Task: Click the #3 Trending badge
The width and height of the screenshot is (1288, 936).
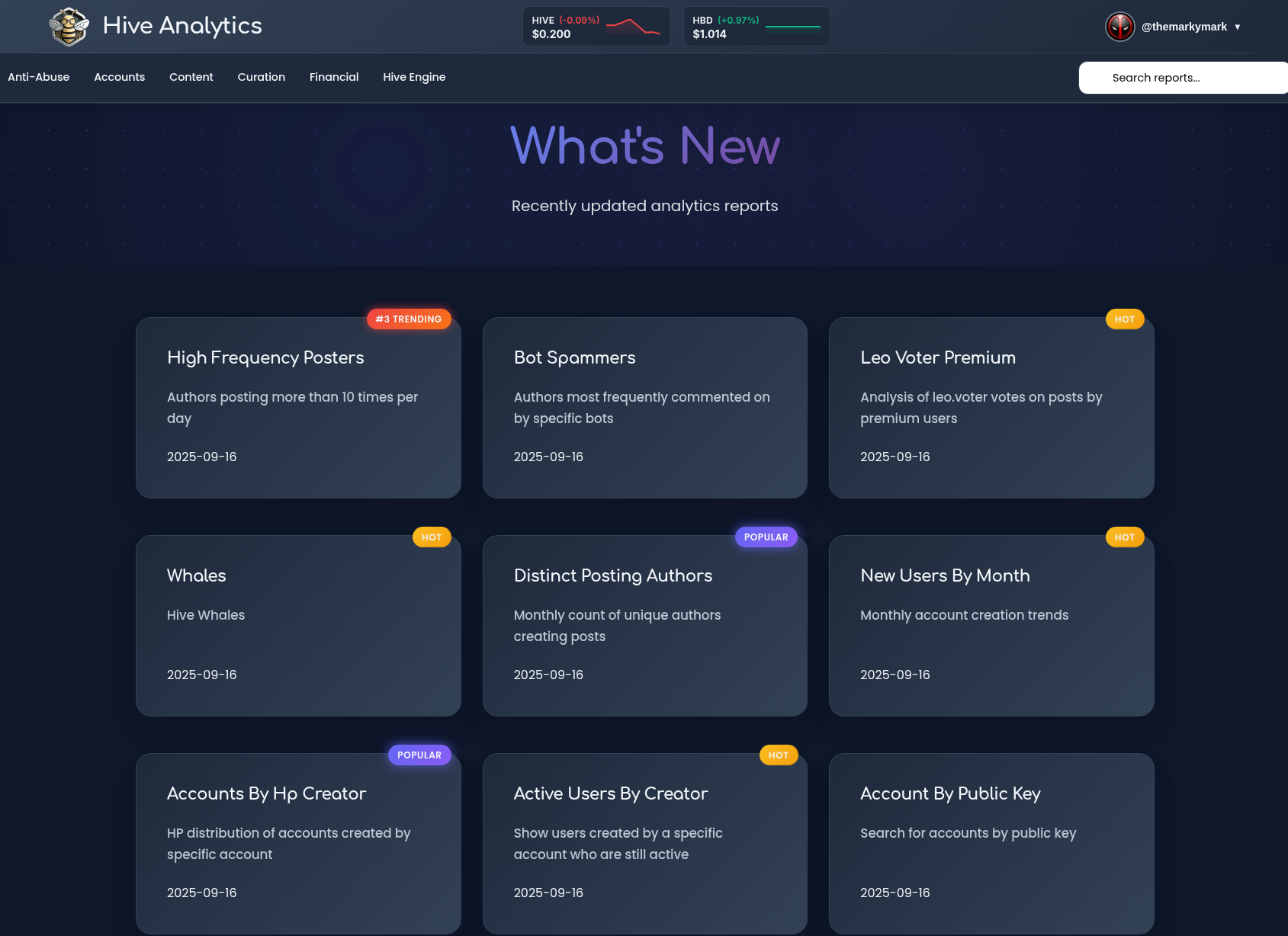Action: 409,319
